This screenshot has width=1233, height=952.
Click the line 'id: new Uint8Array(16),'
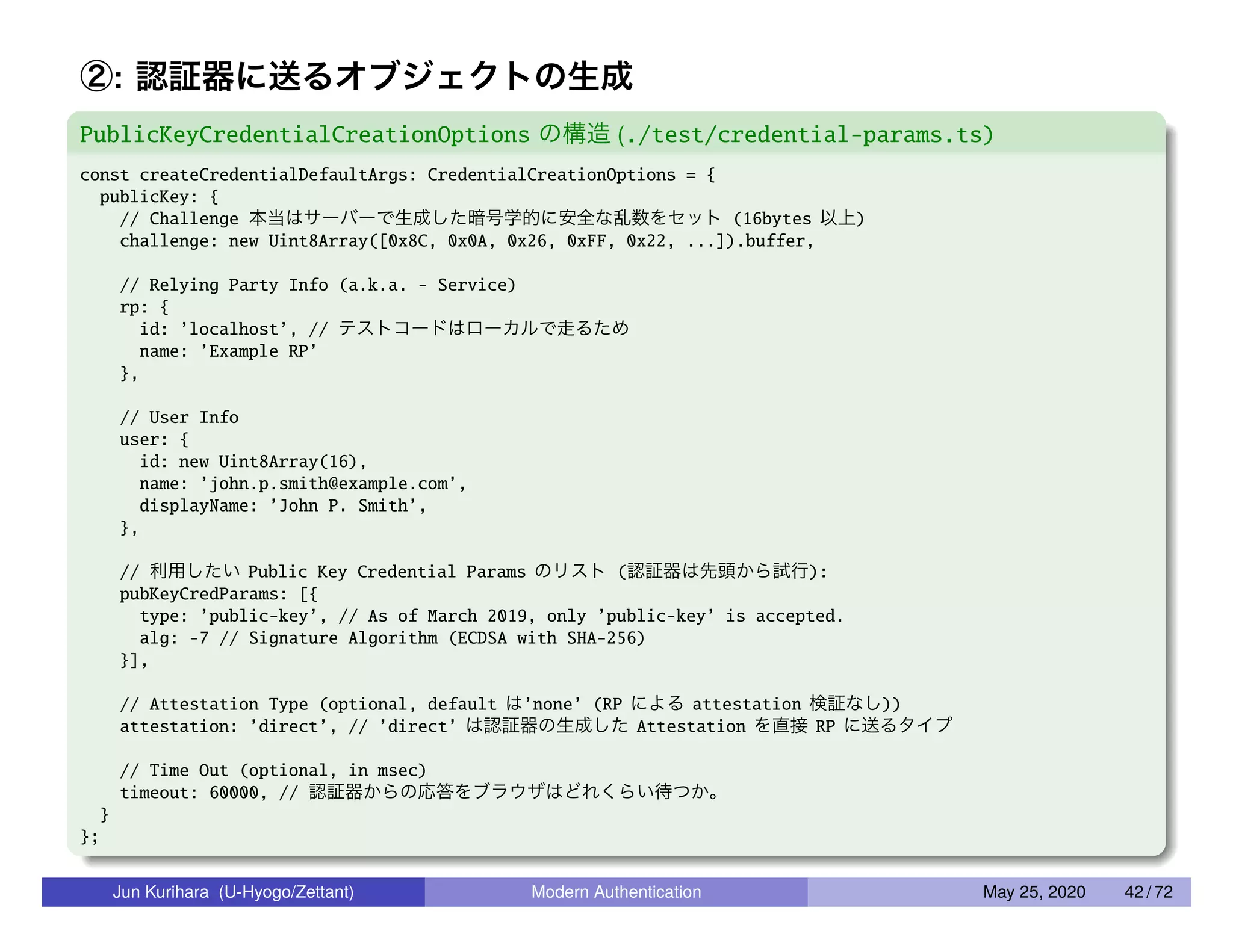(253, 462)
